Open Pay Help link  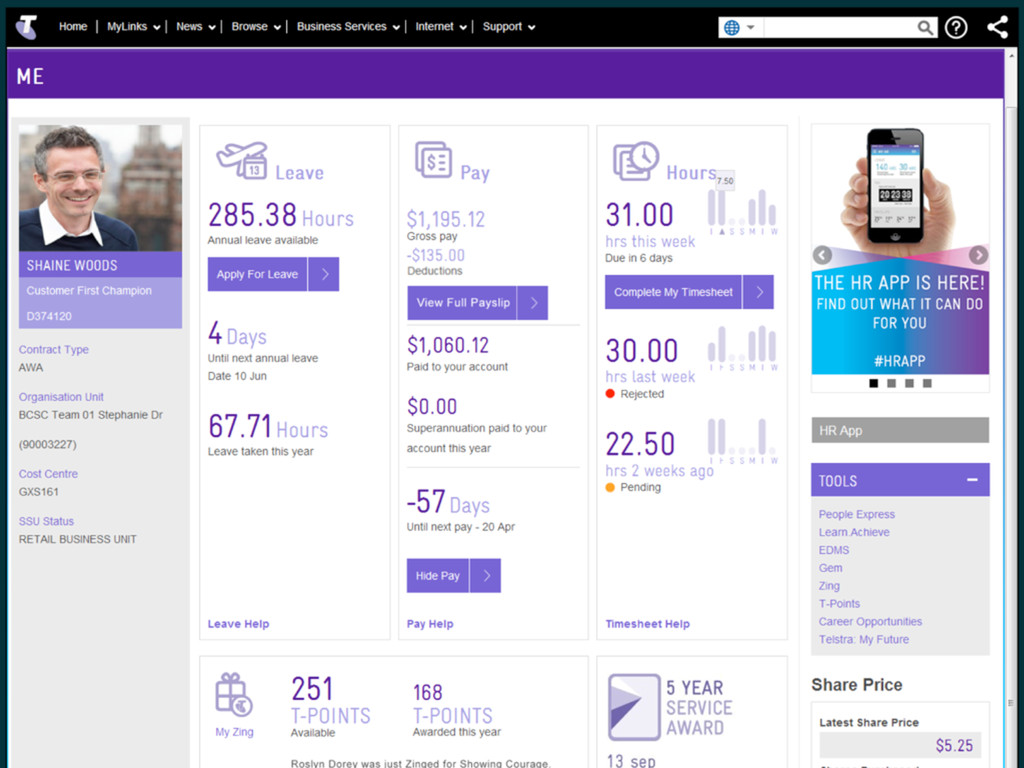click(x=430, y=624)
